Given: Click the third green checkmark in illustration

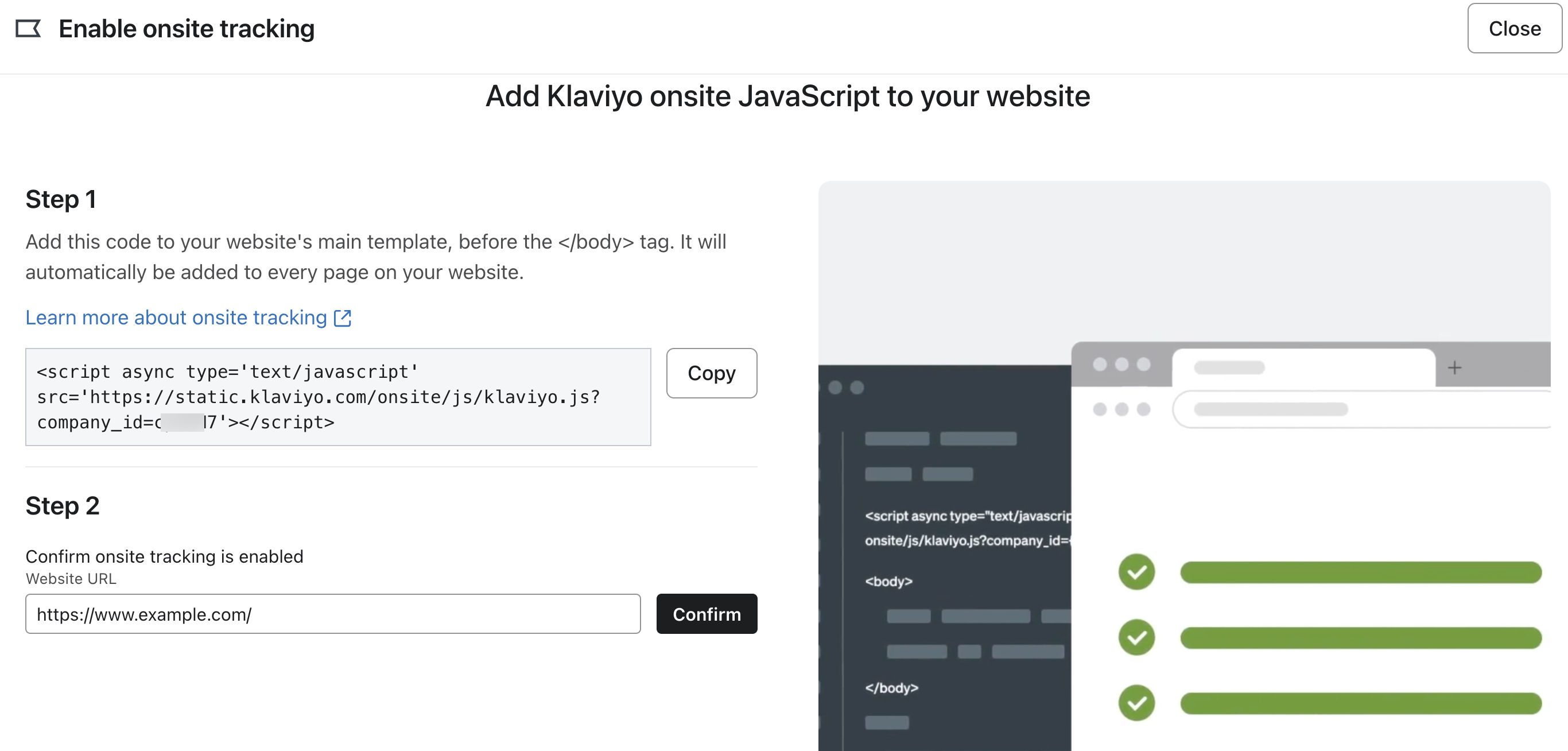Looking at the screenshot, I should coord(1136,703).
